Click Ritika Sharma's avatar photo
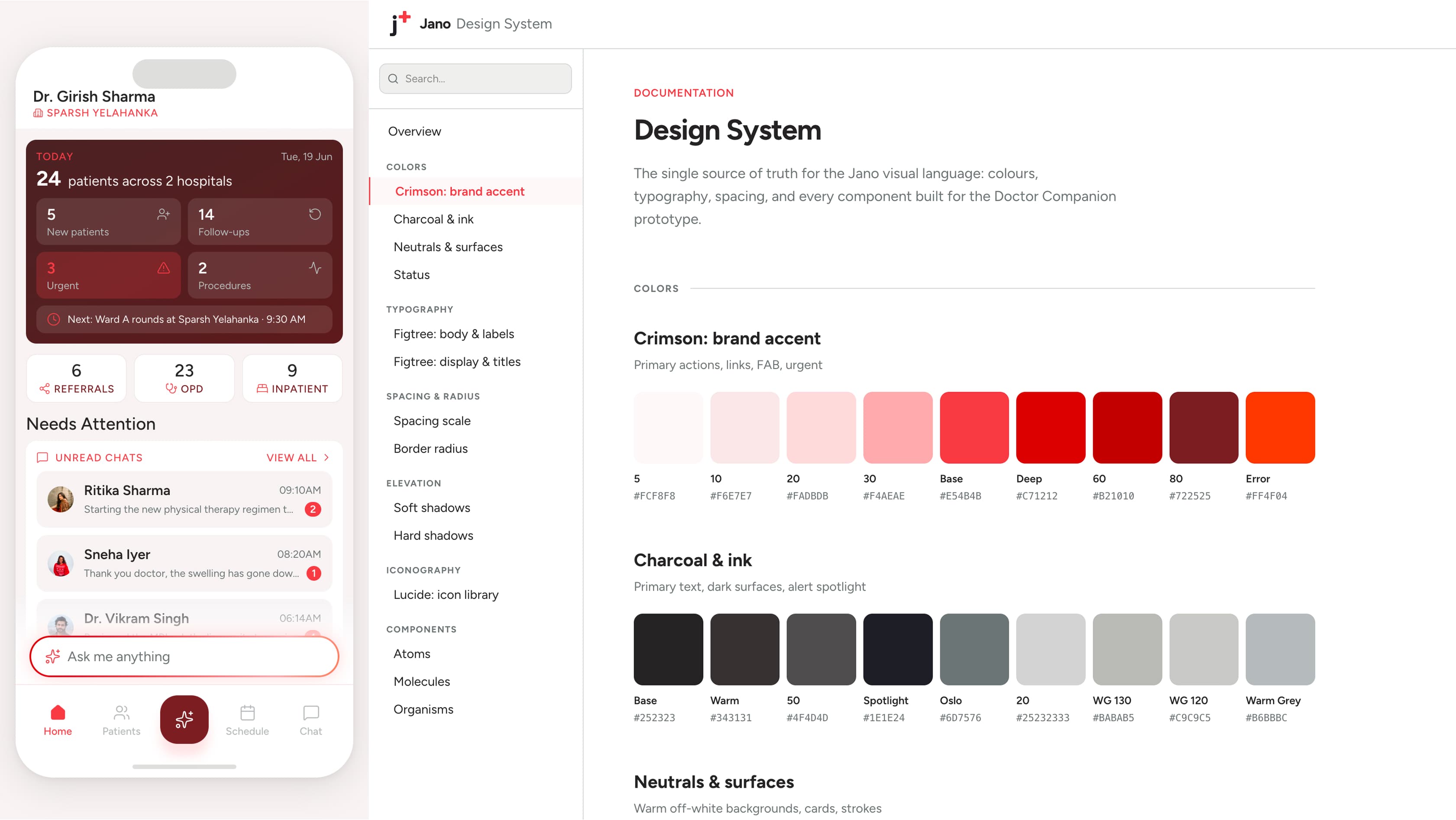 [61, 499]
